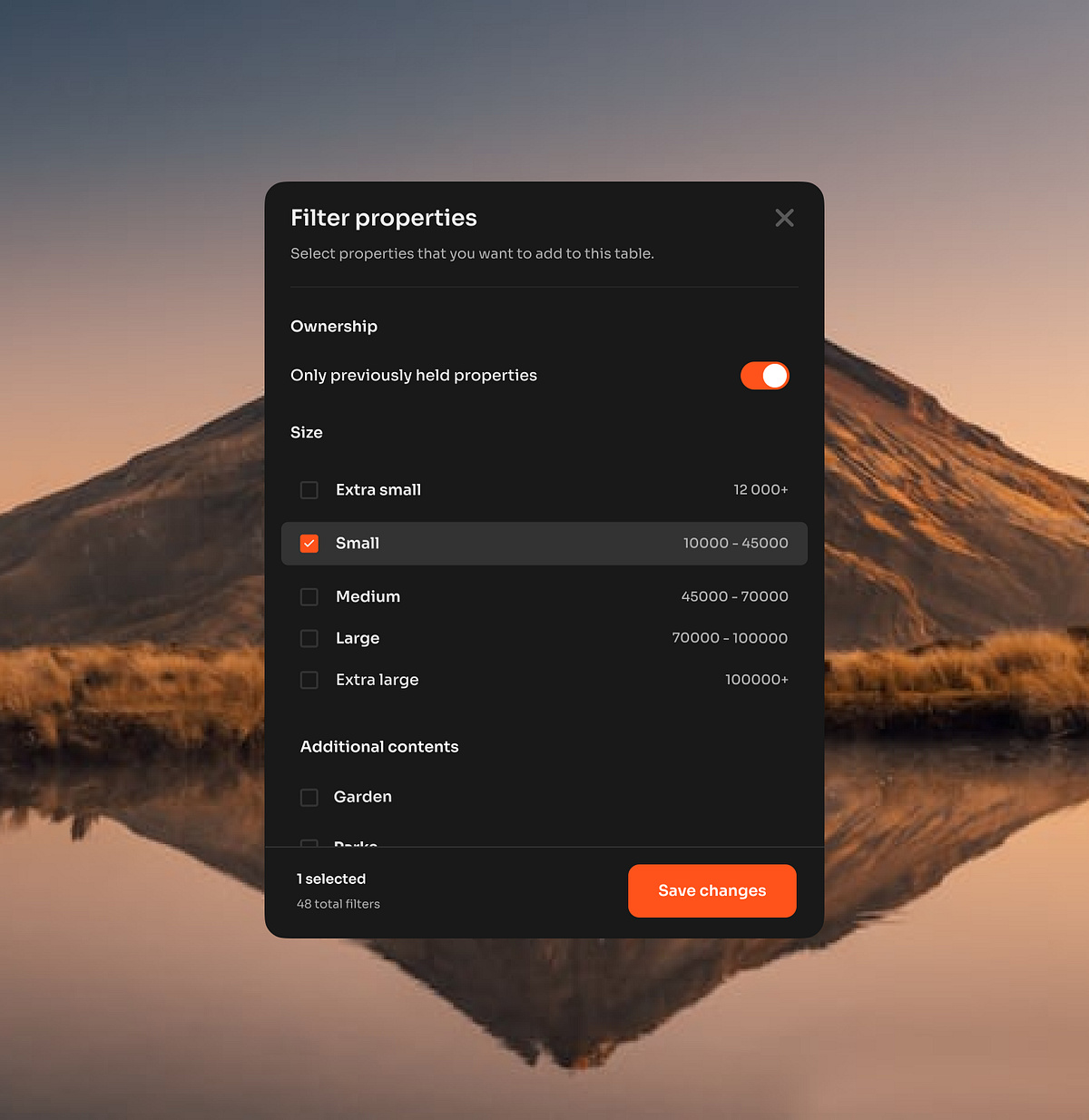The height and width of the screenshot is (1120, 1089).
Task: Click the checkmark icon inside Small checkbox
Action: click(x=309, y=543)
